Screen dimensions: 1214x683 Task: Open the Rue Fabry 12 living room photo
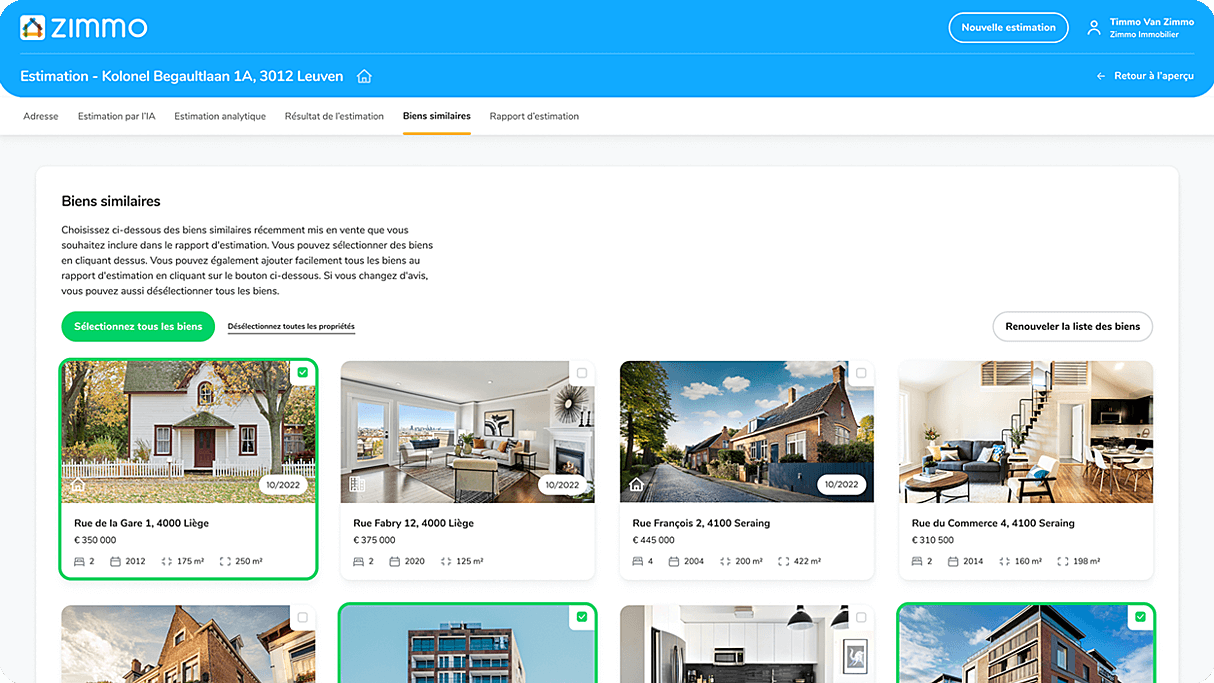click(467, 432)
